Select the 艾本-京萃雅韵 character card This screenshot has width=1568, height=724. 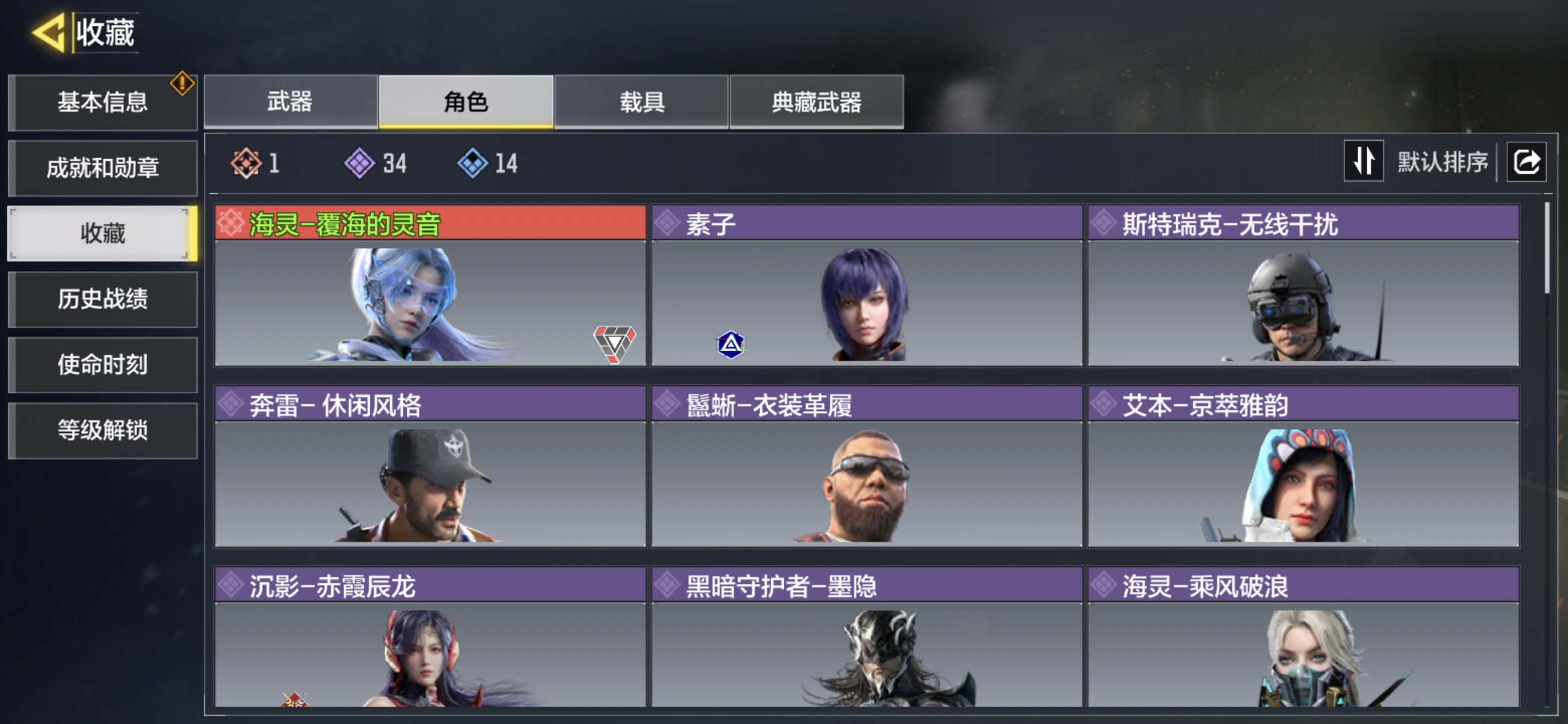1303,467
